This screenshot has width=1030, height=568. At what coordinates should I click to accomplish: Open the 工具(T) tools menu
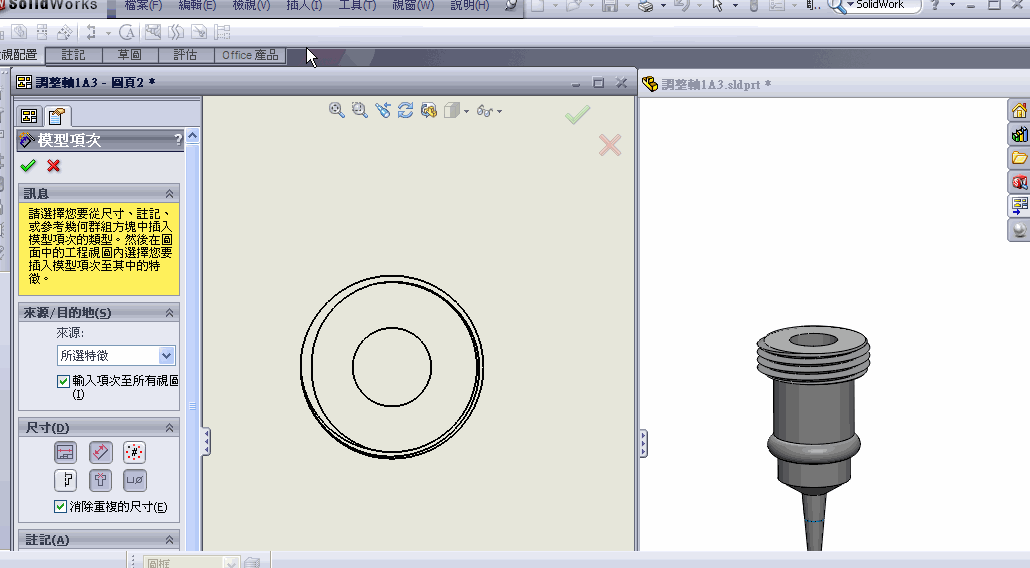(357, 6)
